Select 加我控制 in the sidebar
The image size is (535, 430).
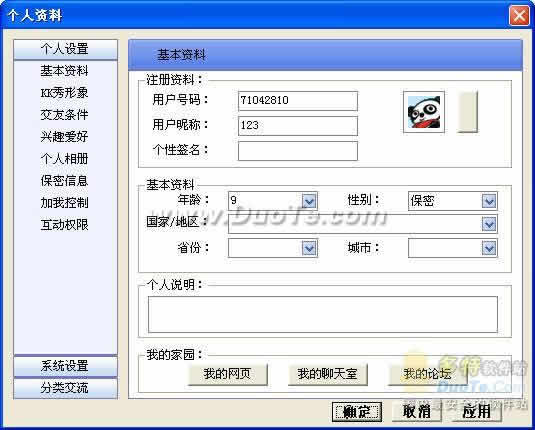(x=64, y=203)
